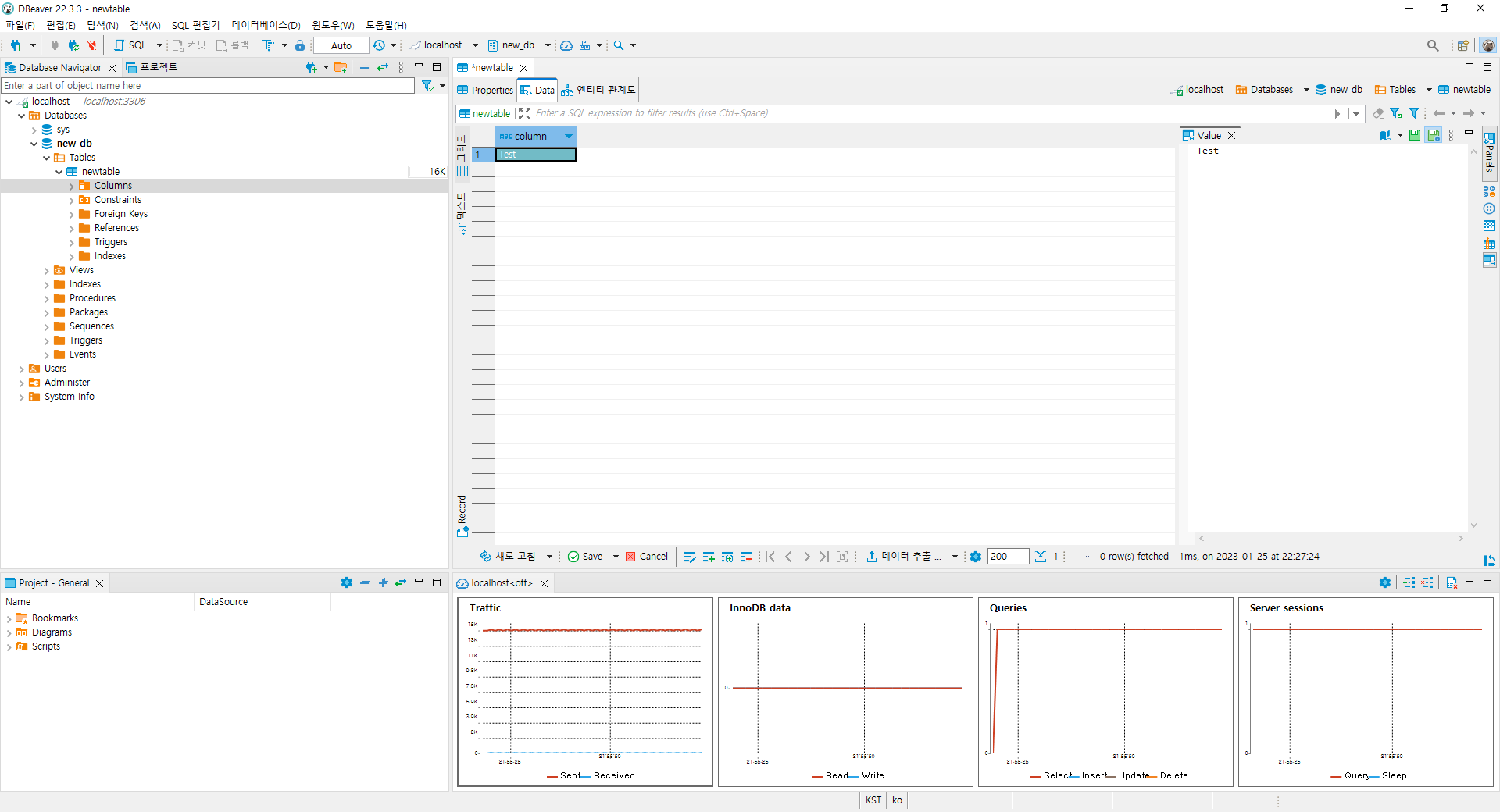
Task: Click the global search magnifier icon at right
Action: click(x=1433, y=45)
